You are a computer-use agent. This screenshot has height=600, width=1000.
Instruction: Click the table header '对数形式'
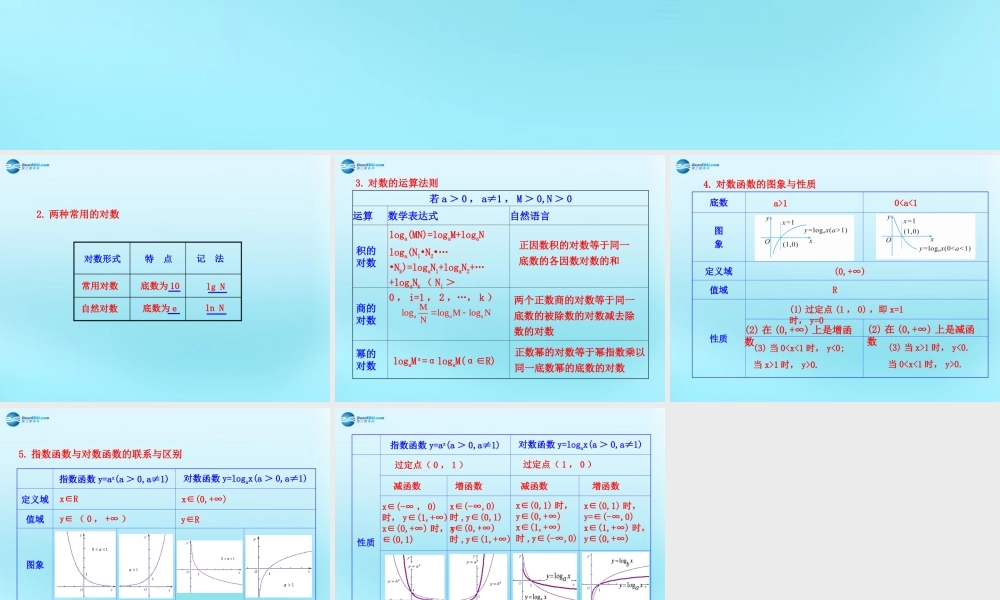[x=102, y=259]
